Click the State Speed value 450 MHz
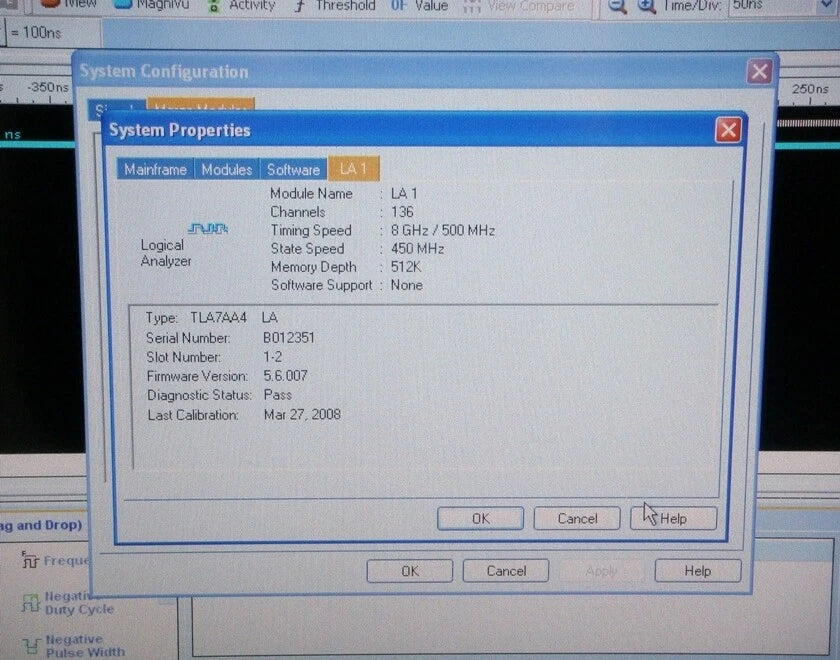This screenshot has height=660, width=840. point(417,249)
